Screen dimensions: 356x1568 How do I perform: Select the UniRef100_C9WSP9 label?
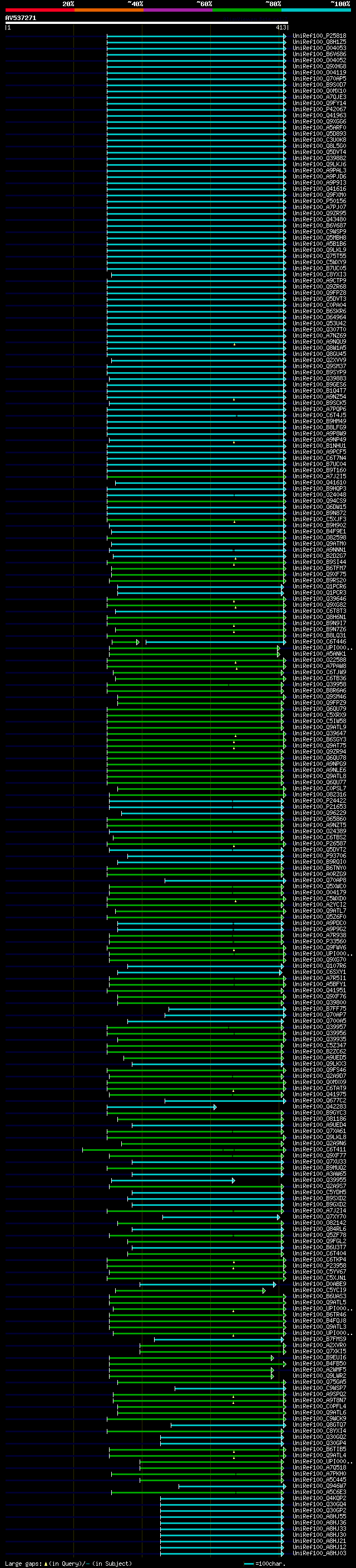coord(319,231)
